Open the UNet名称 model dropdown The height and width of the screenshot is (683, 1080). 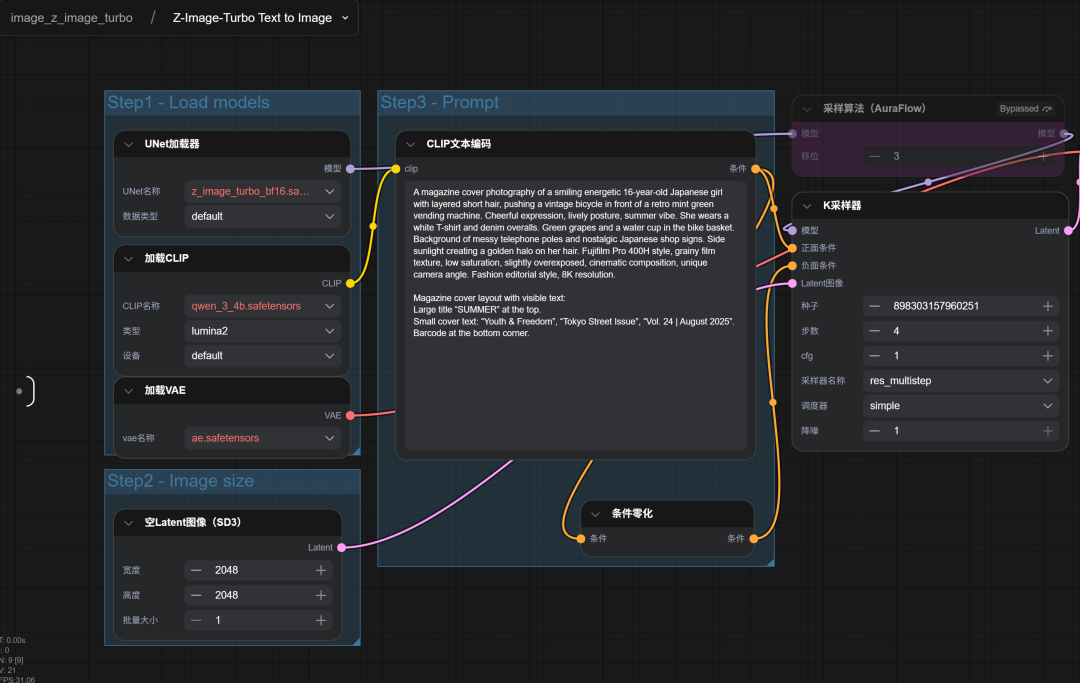click(263, 191)
